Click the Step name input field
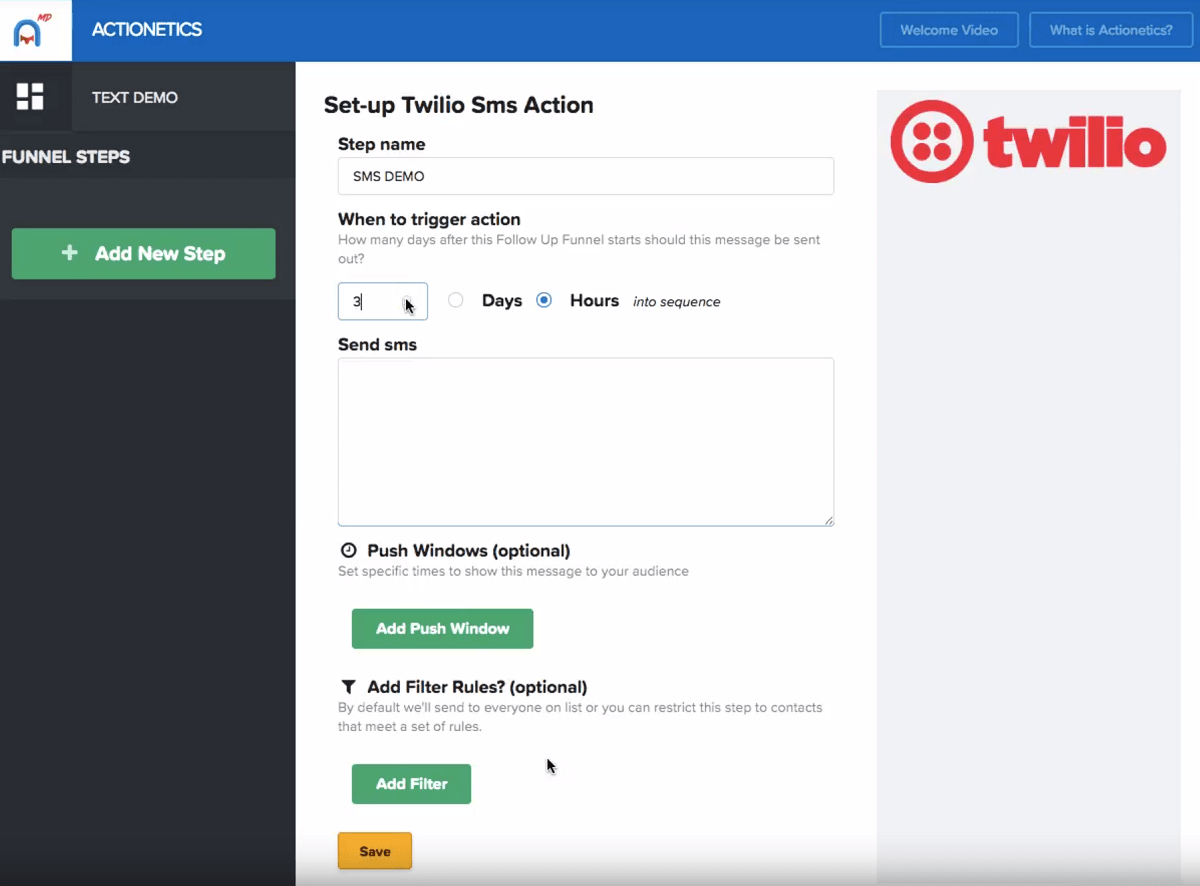The image size is (1200, 886). click(586, 176)
